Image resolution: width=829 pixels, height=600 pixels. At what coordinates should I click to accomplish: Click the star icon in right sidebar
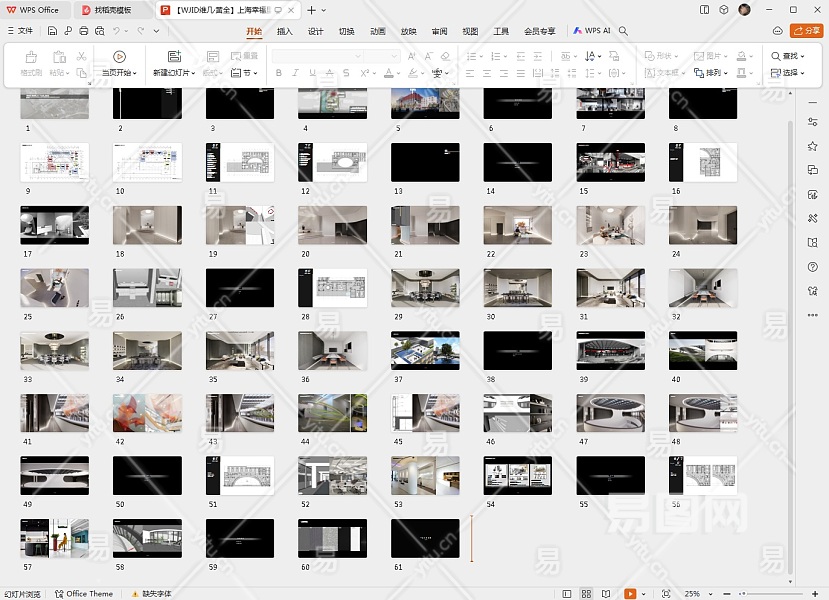[812, 146]
